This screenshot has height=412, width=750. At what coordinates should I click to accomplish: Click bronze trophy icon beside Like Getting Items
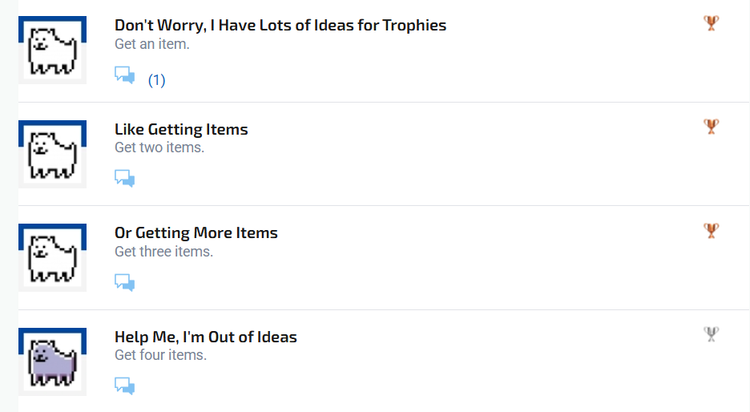point(711,126)
